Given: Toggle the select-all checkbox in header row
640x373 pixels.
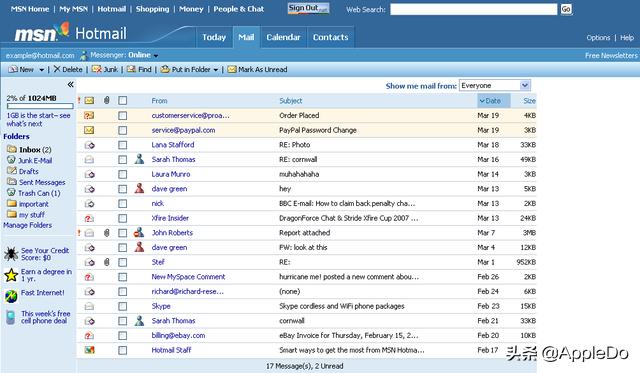Looking at the screenshot, I should tap(122, 100).
